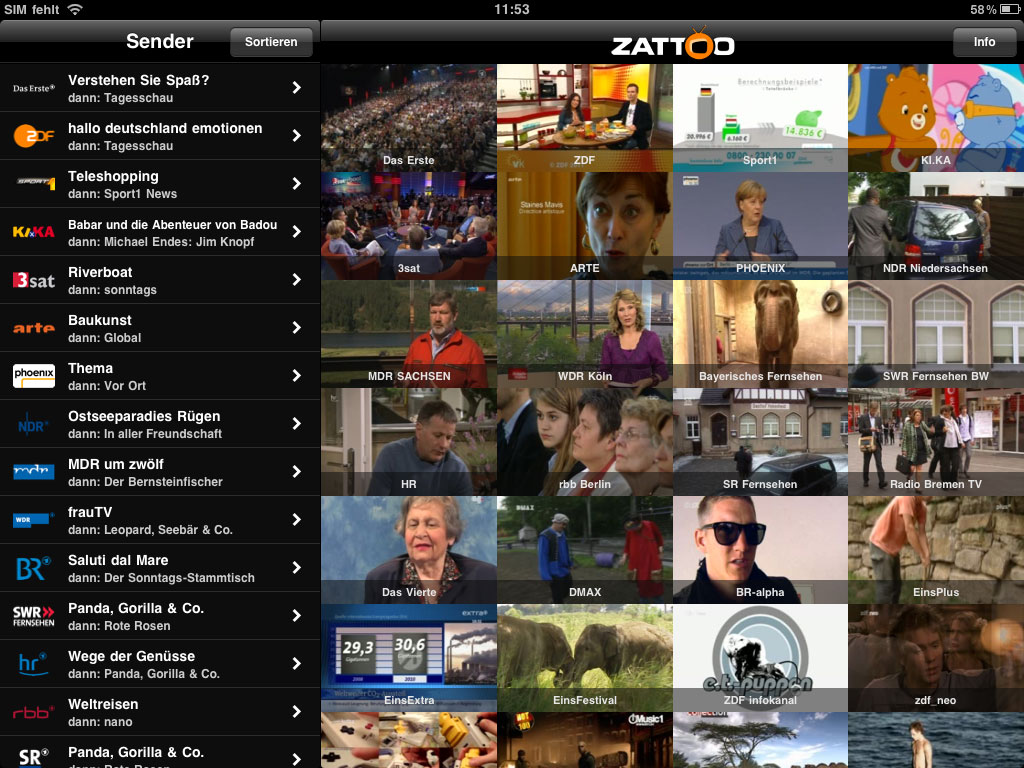Tap the Sport1 logo in sidebar
Screen dimensions: 1024x768
(x=33, y=184)
